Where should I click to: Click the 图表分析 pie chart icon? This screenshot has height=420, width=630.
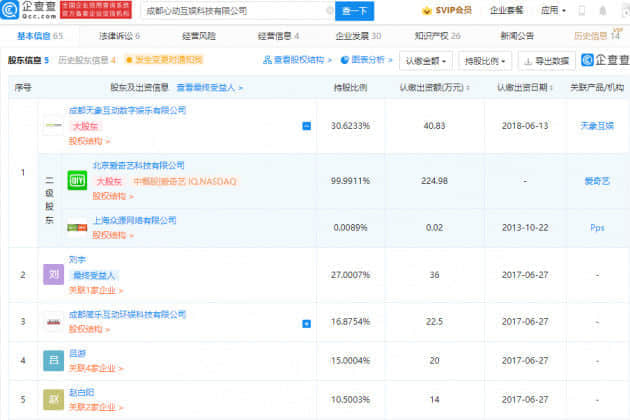(x=344, y=60)
